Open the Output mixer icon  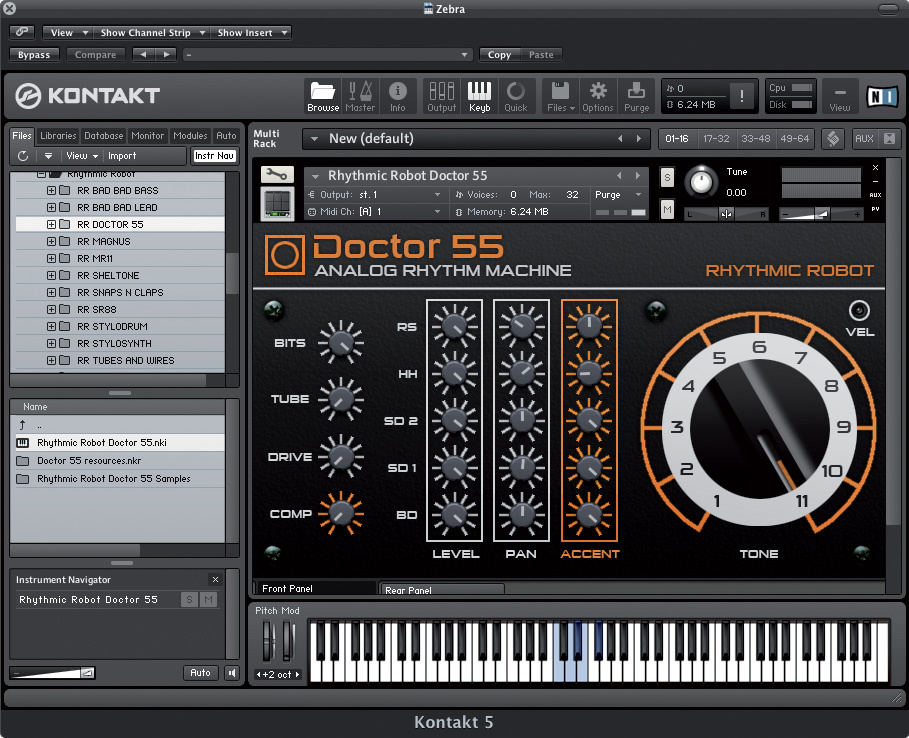click(441, 96)
